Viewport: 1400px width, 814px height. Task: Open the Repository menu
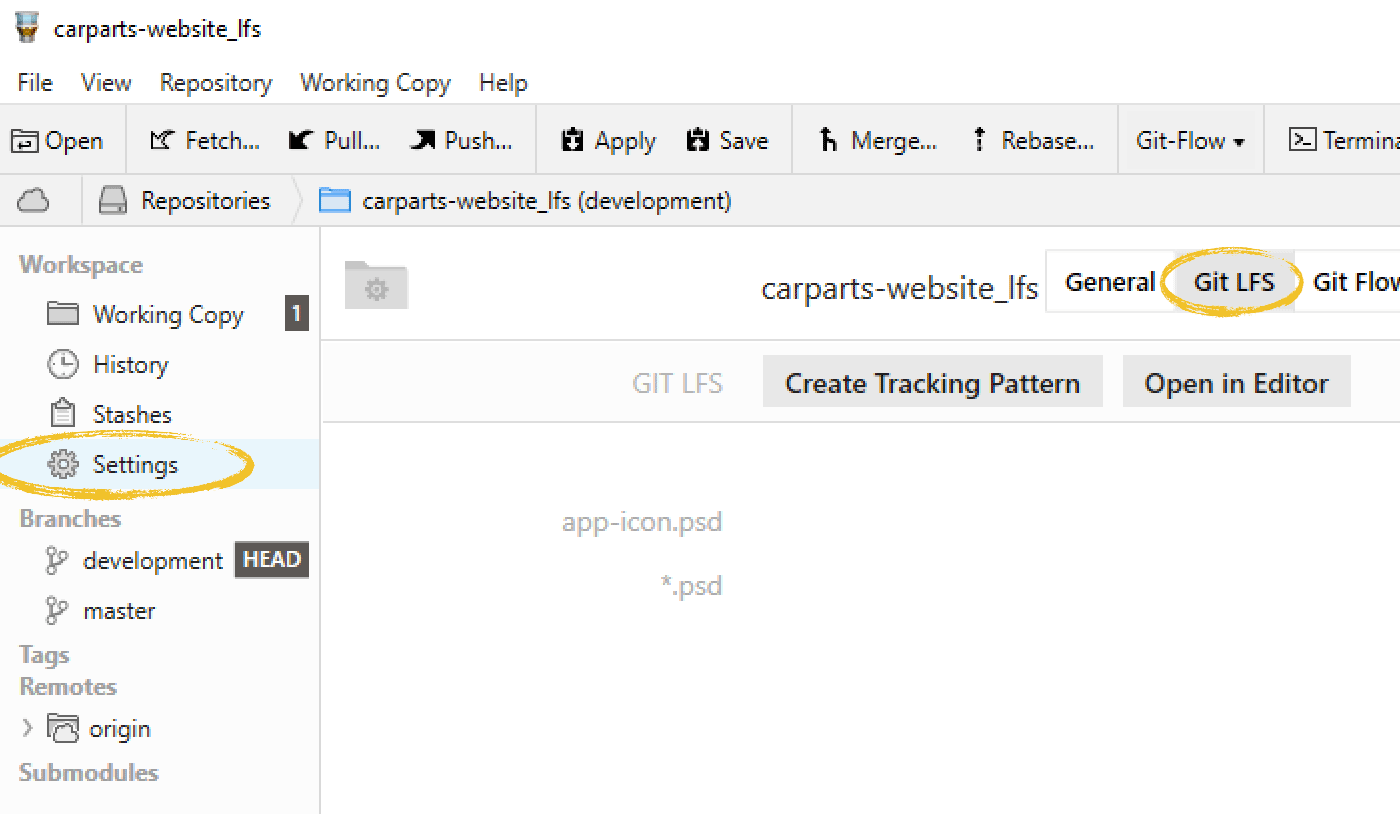click(x=215, y=82)
